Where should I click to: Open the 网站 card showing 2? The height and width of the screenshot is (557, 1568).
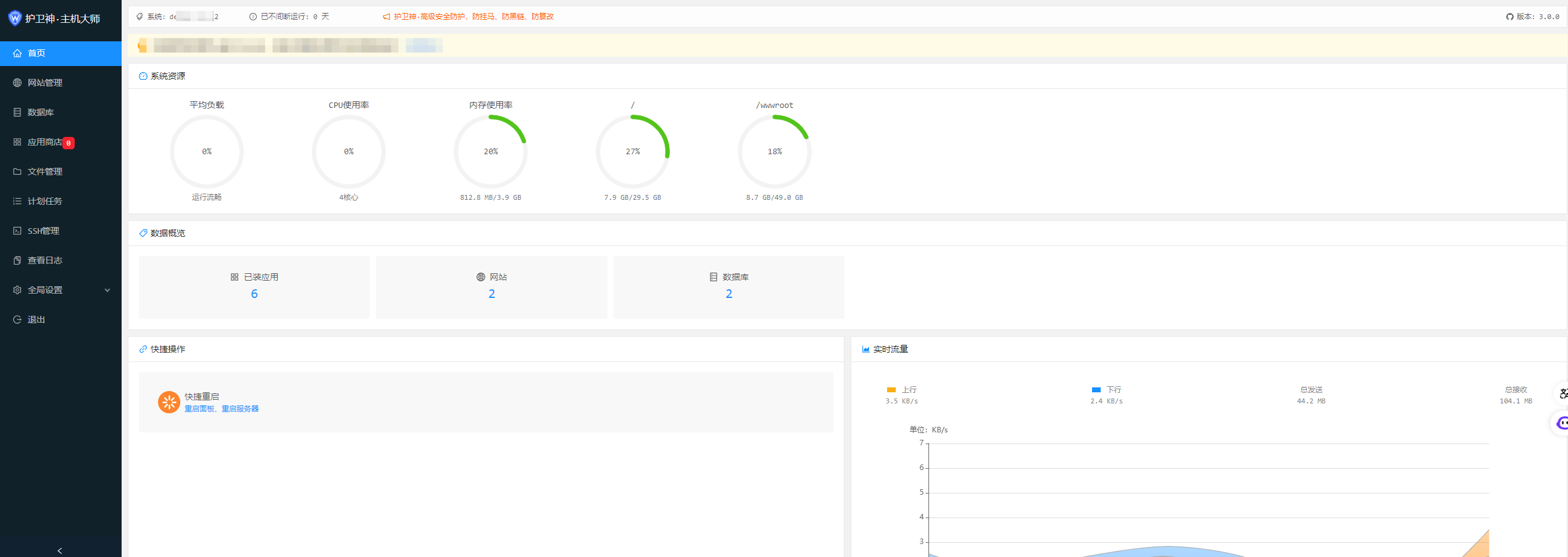pyautogui.click(x=491, y=287)
